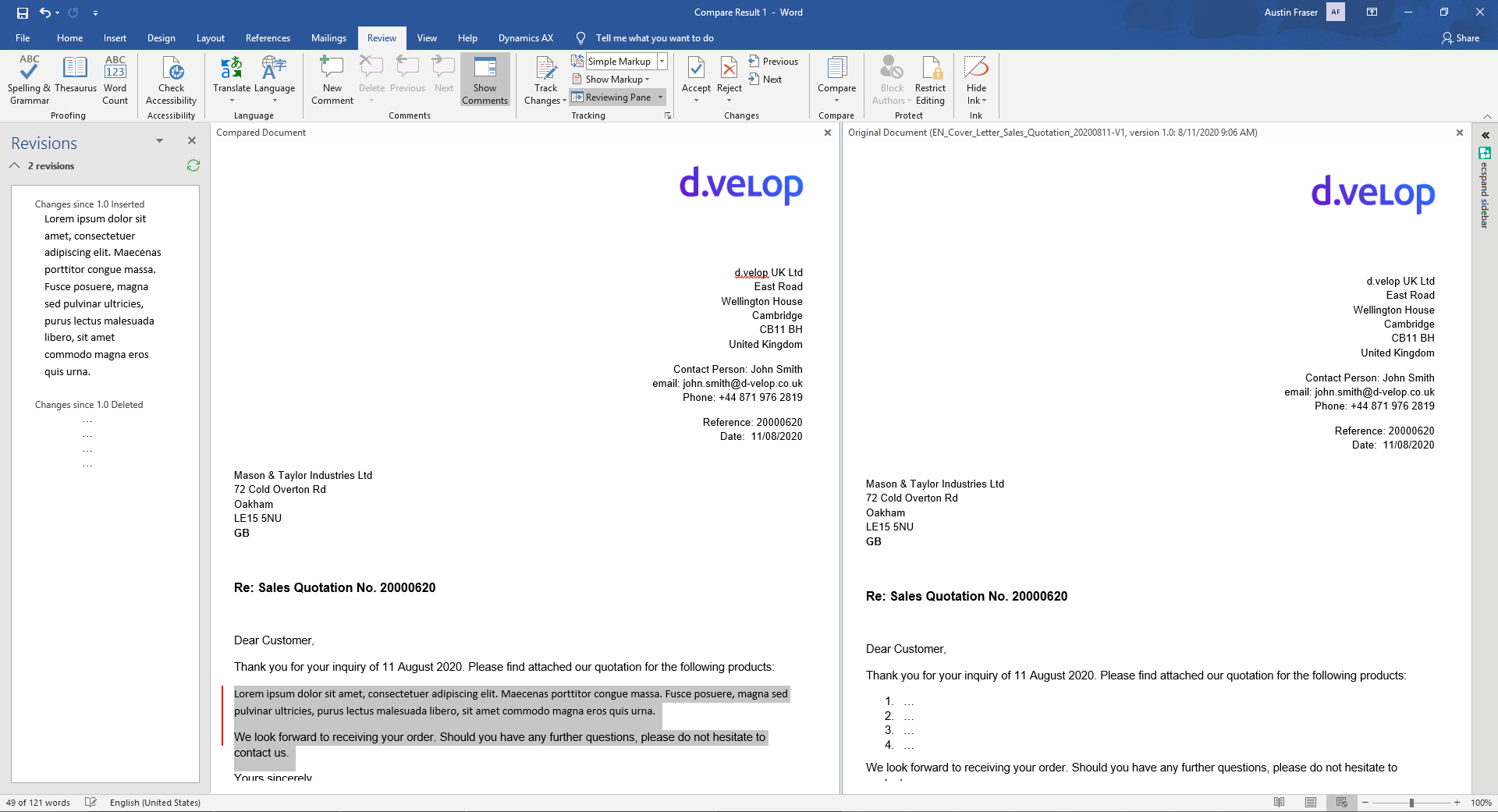
Task: Open the Show Markup dropdown
Action: [611, 80]
